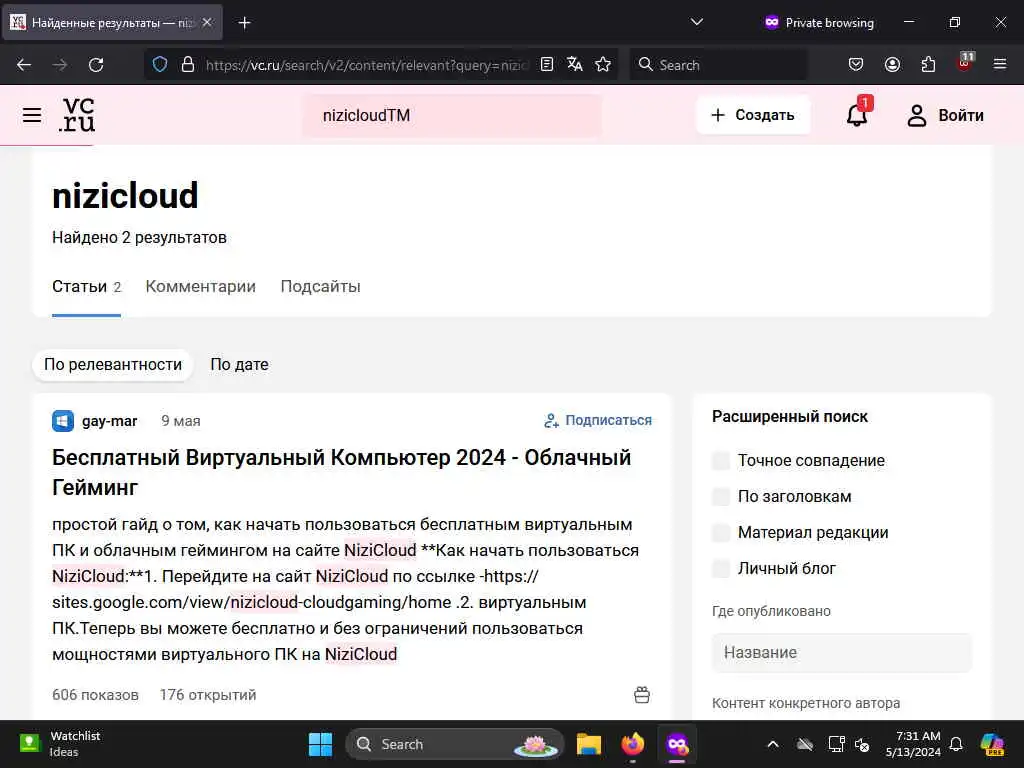Close the Найденные результаты tab
Image resolution: width=1024 pixels, height=768 pixels.
(x=207, y=22)
